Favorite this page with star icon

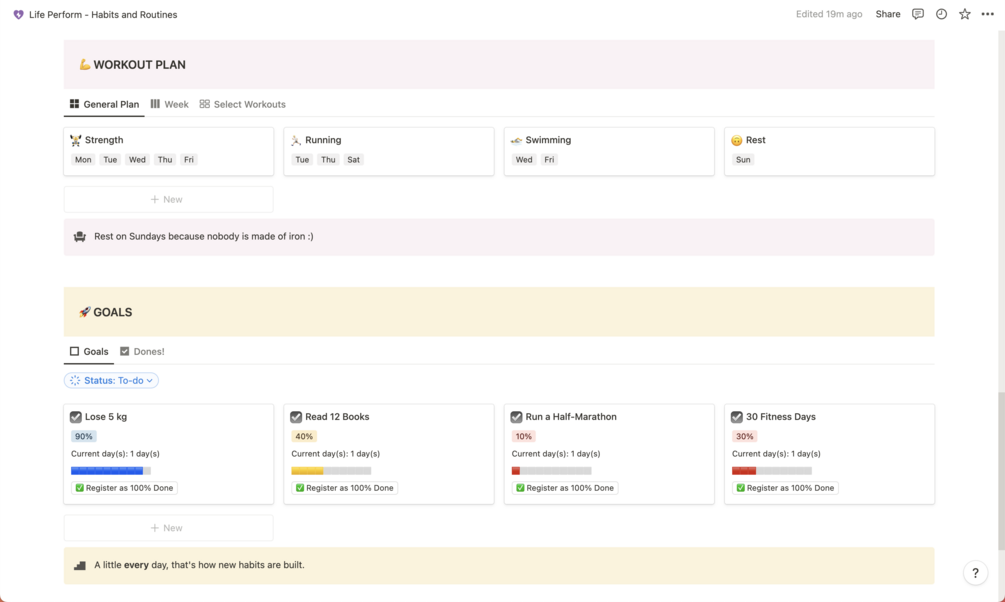964,14
